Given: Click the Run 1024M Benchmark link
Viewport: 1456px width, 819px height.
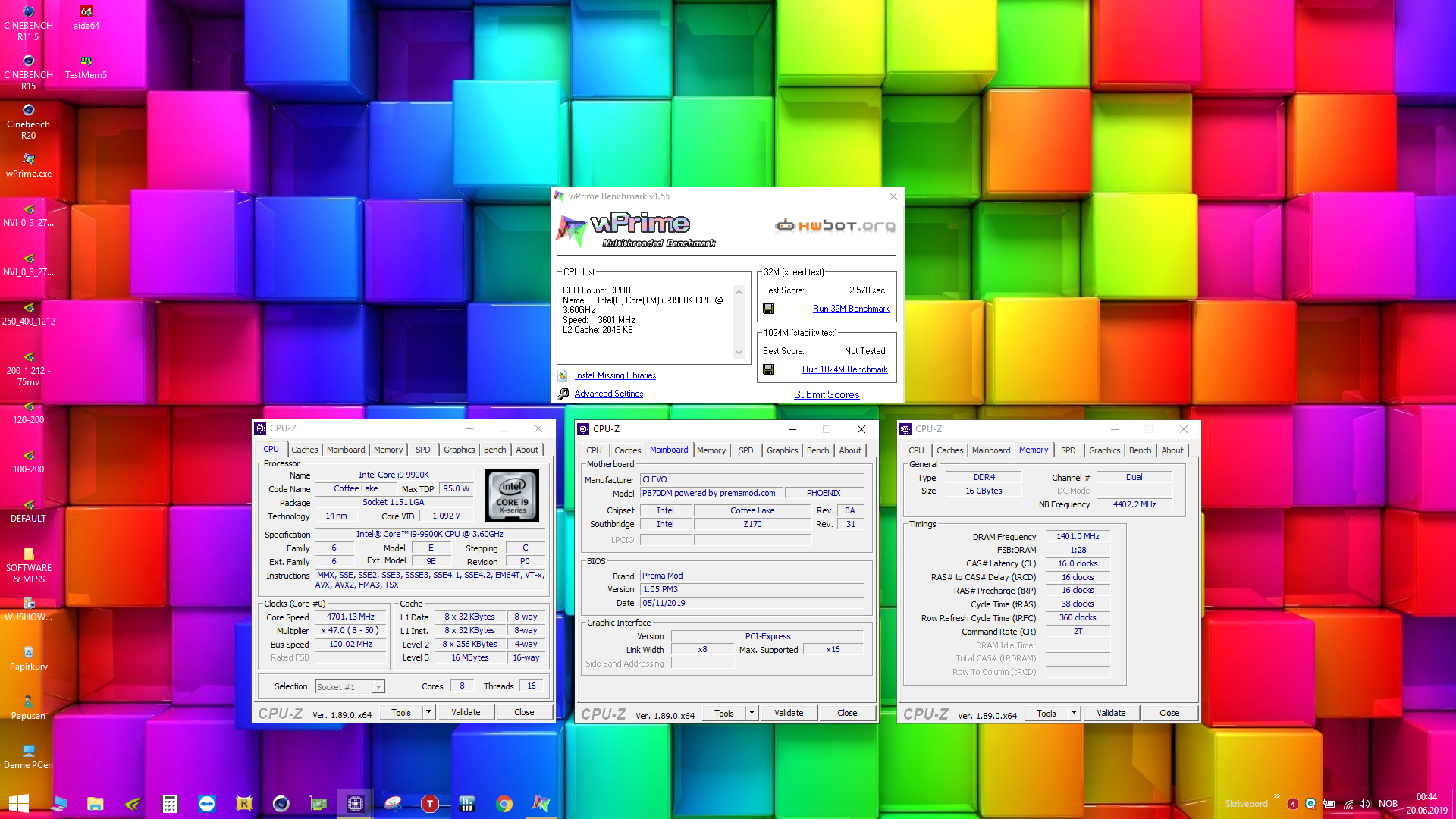Looking at the screenshot, I should (x=845, y=369).
